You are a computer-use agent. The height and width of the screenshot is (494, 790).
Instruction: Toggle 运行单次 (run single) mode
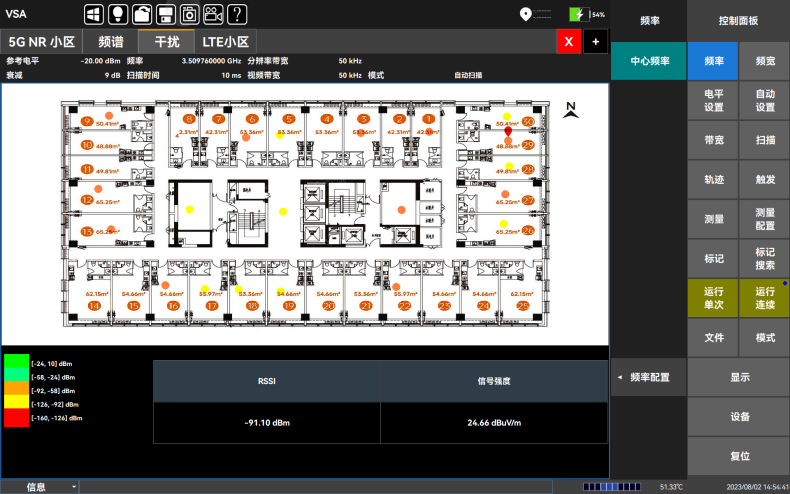pyautogui.click(x=713, y=297)
